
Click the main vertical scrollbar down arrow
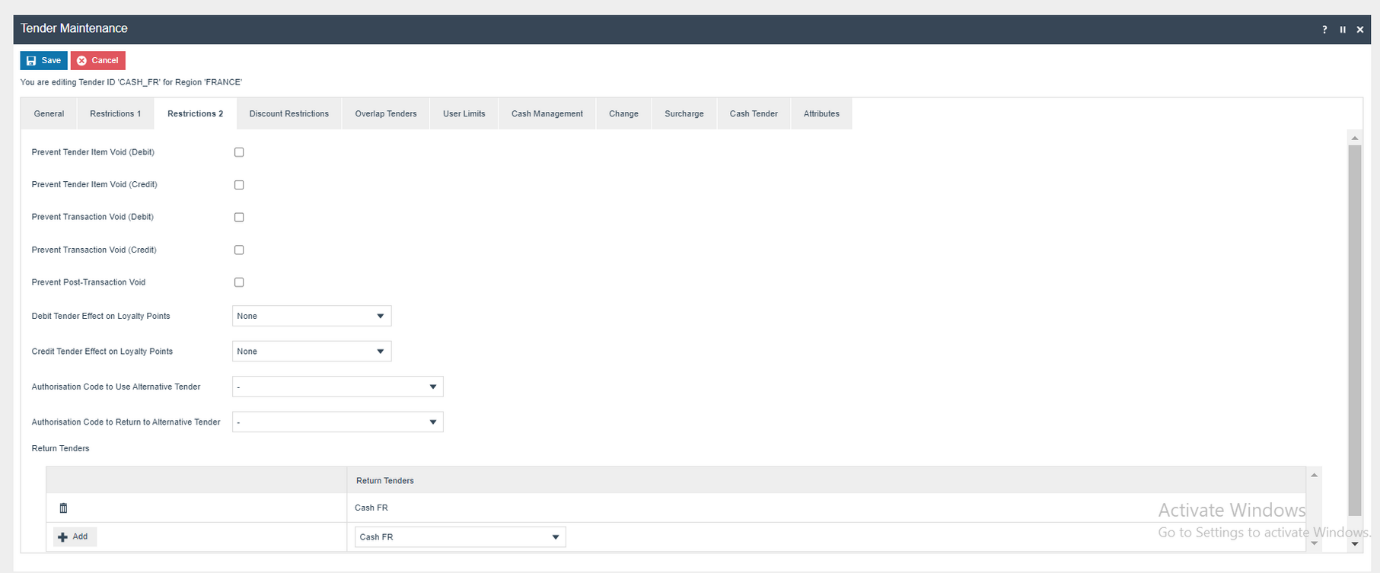(x=1355, y=544)
